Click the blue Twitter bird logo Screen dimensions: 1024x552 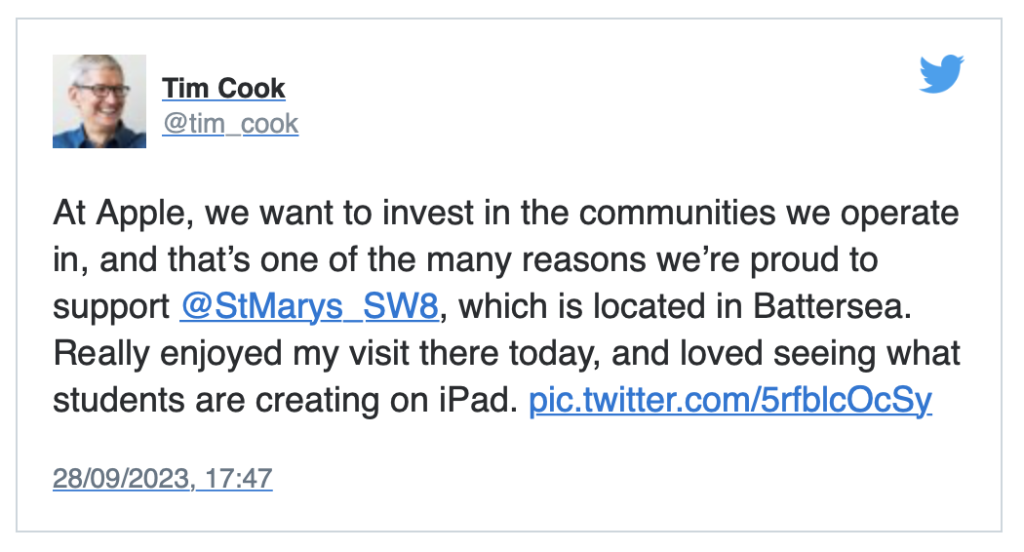pyautogui.click(x=941, y=74)
